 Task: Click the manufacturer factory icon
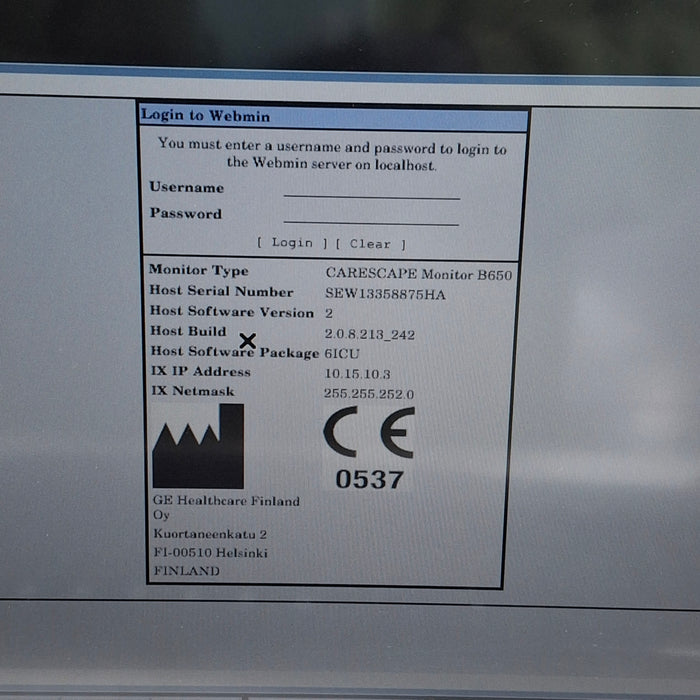(197, 446)
